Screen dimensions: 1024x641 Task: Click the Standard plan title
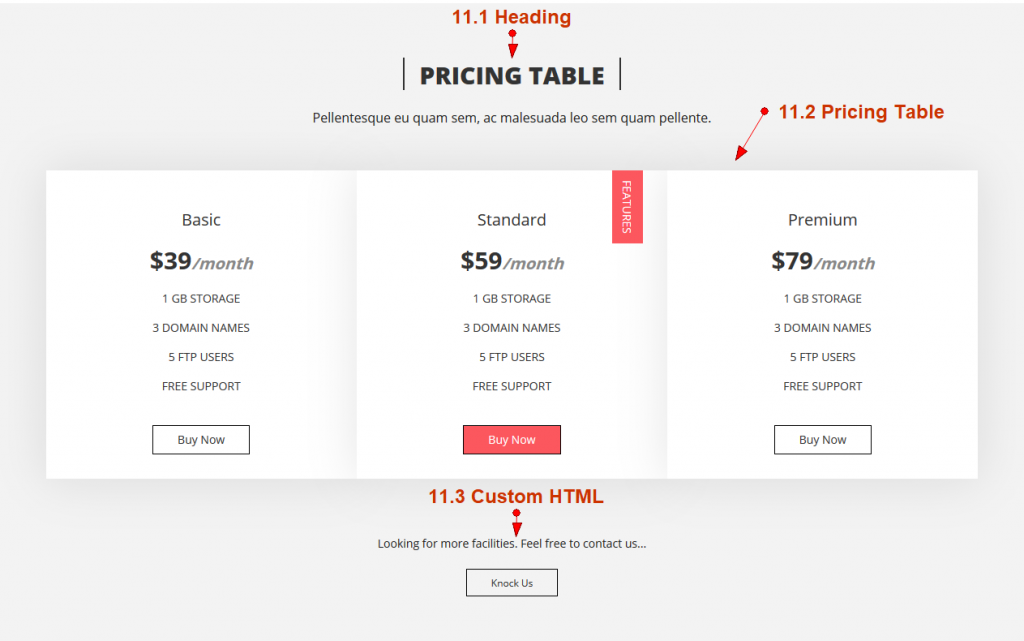click(x=512, y=219)
